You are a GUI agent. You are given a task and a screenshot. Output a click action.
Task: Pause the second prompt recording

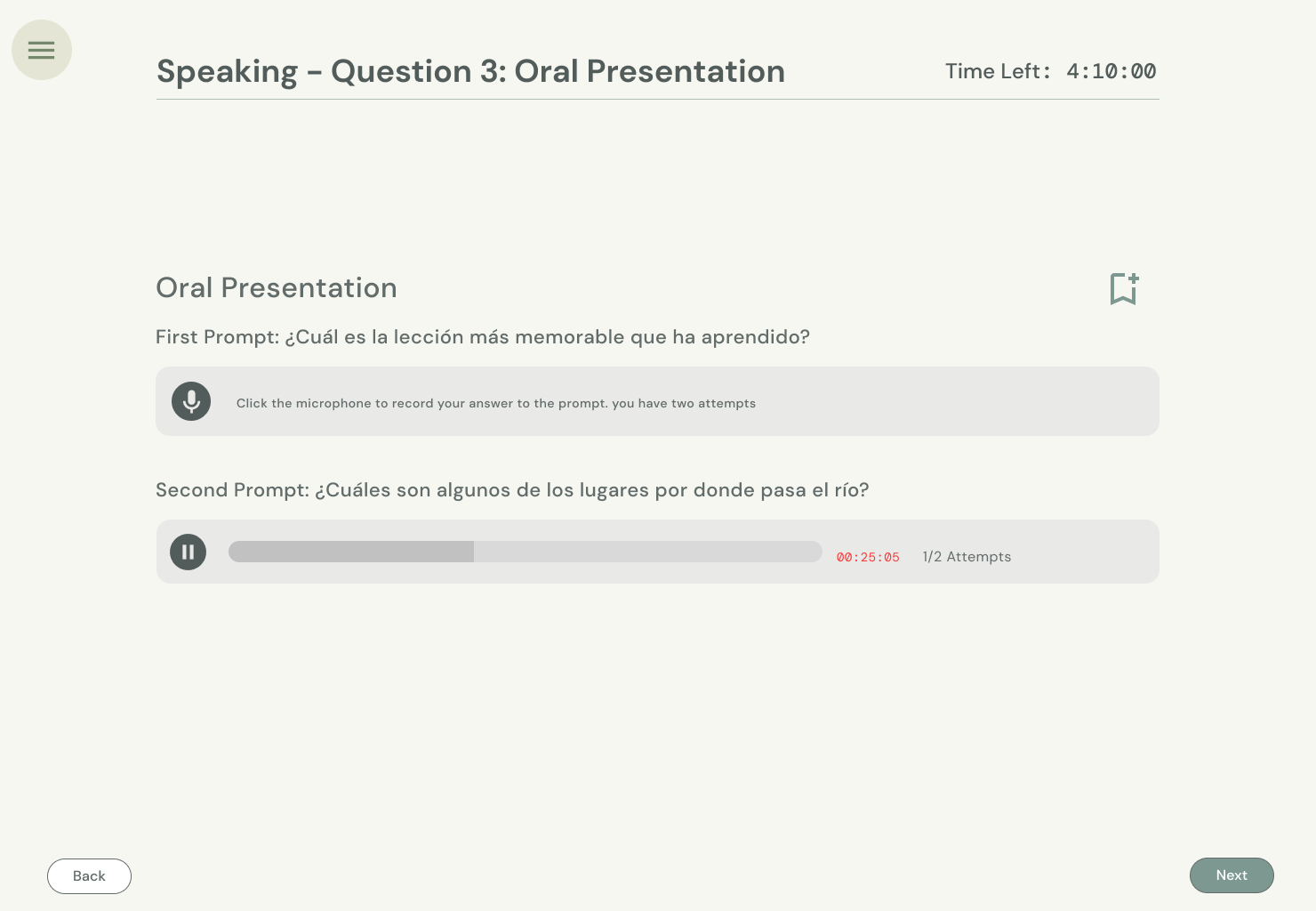[x=188, y=552]
